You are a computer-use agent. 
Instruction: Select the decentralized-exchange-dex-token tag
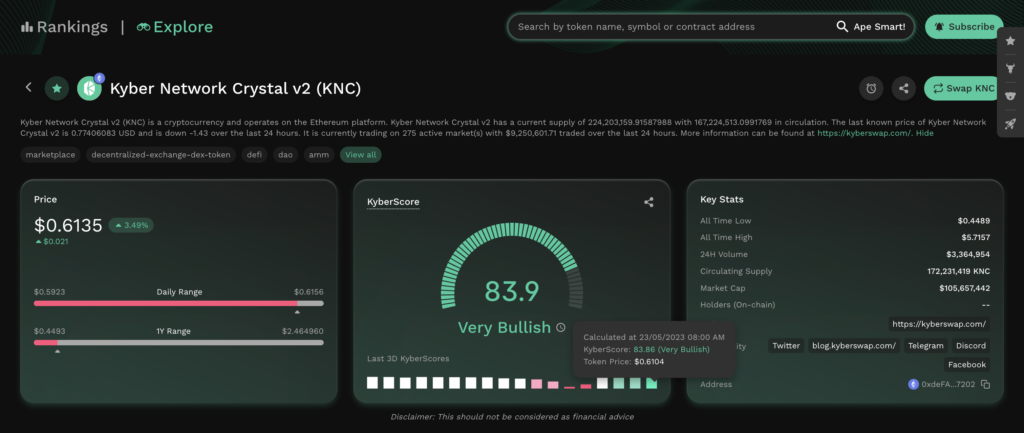tap(161, 155)
